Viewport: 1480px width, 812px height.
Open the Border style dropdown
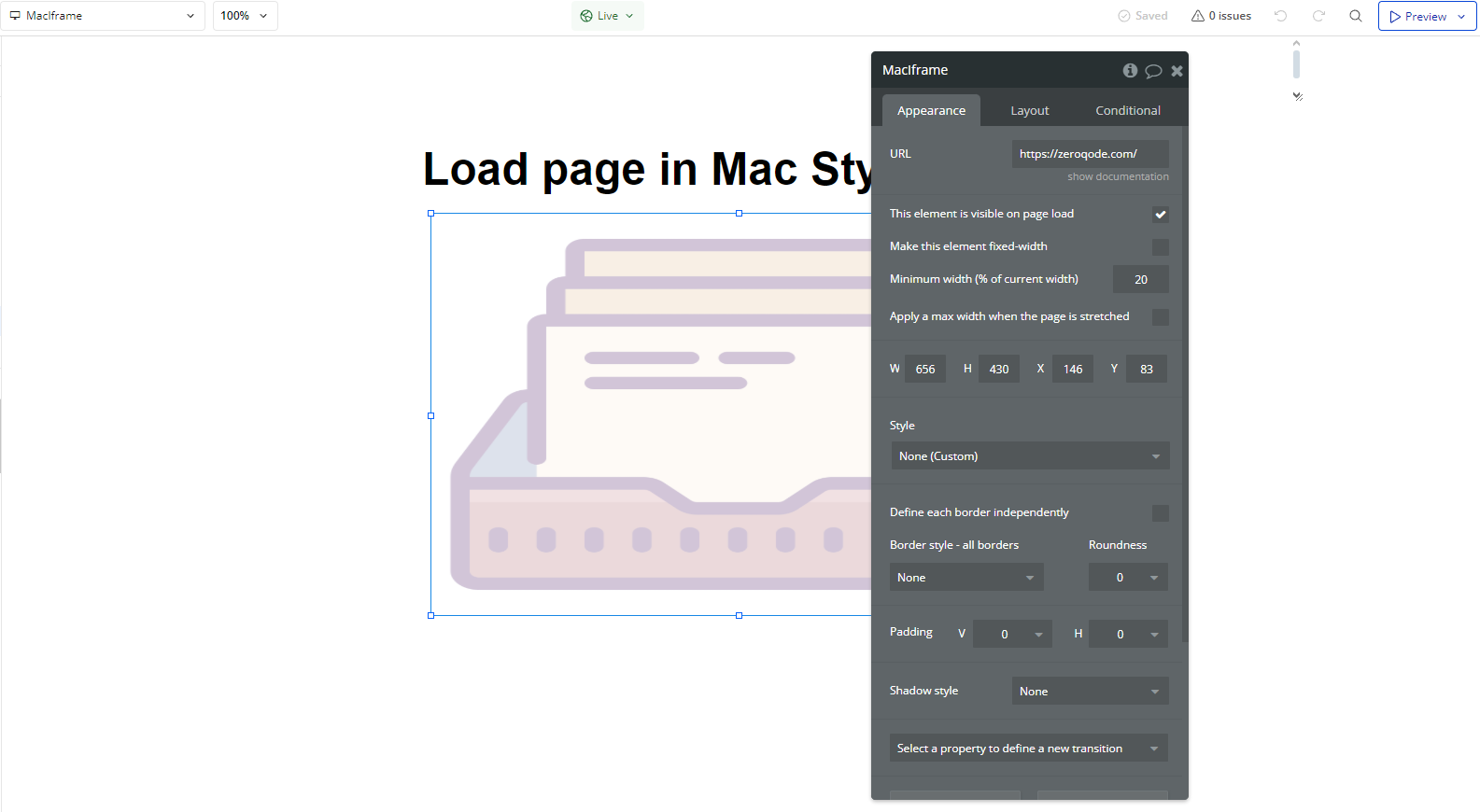point(966,578)
